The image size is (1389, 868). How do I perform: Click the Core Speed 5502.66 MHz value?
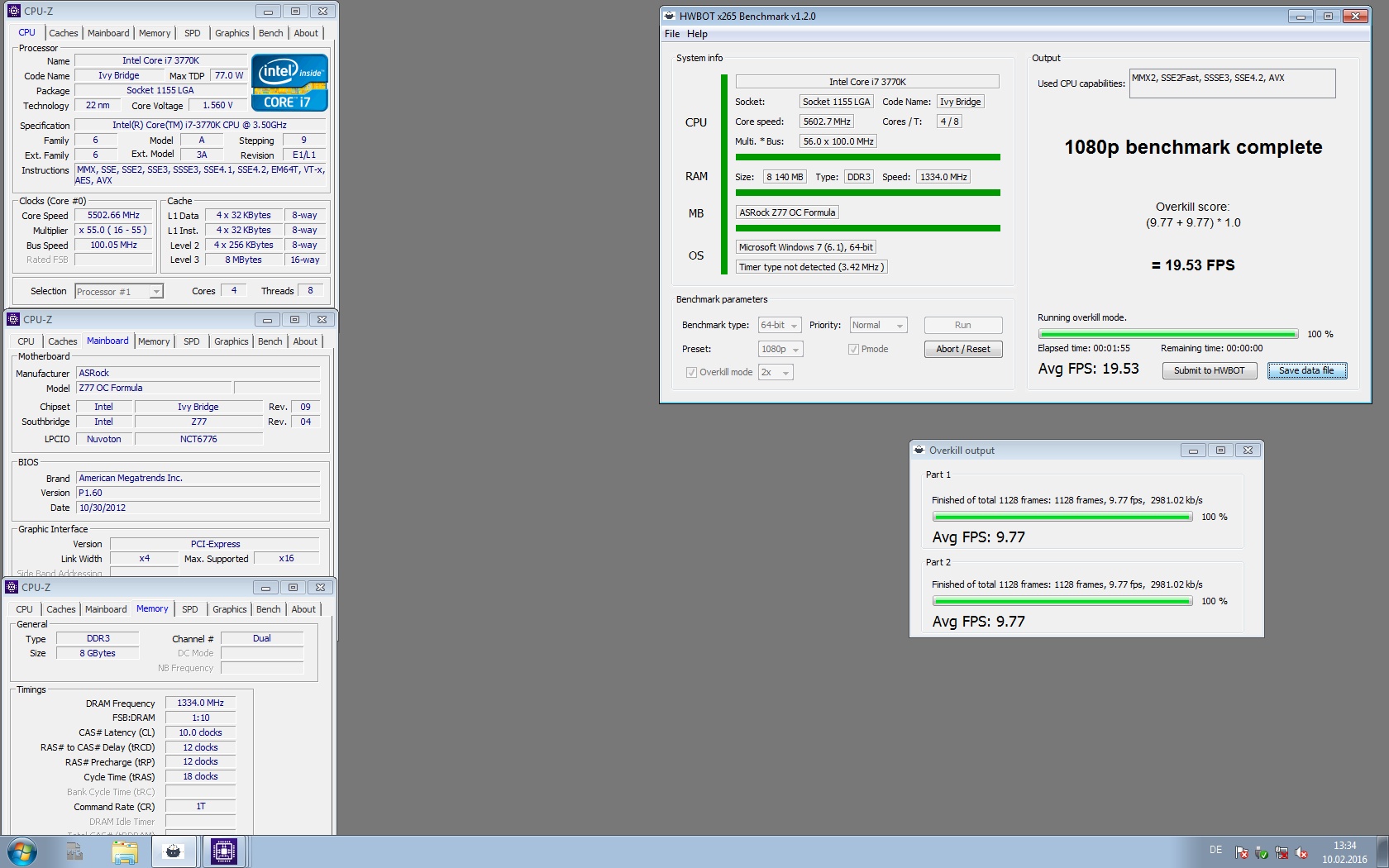tap(114, 216)
